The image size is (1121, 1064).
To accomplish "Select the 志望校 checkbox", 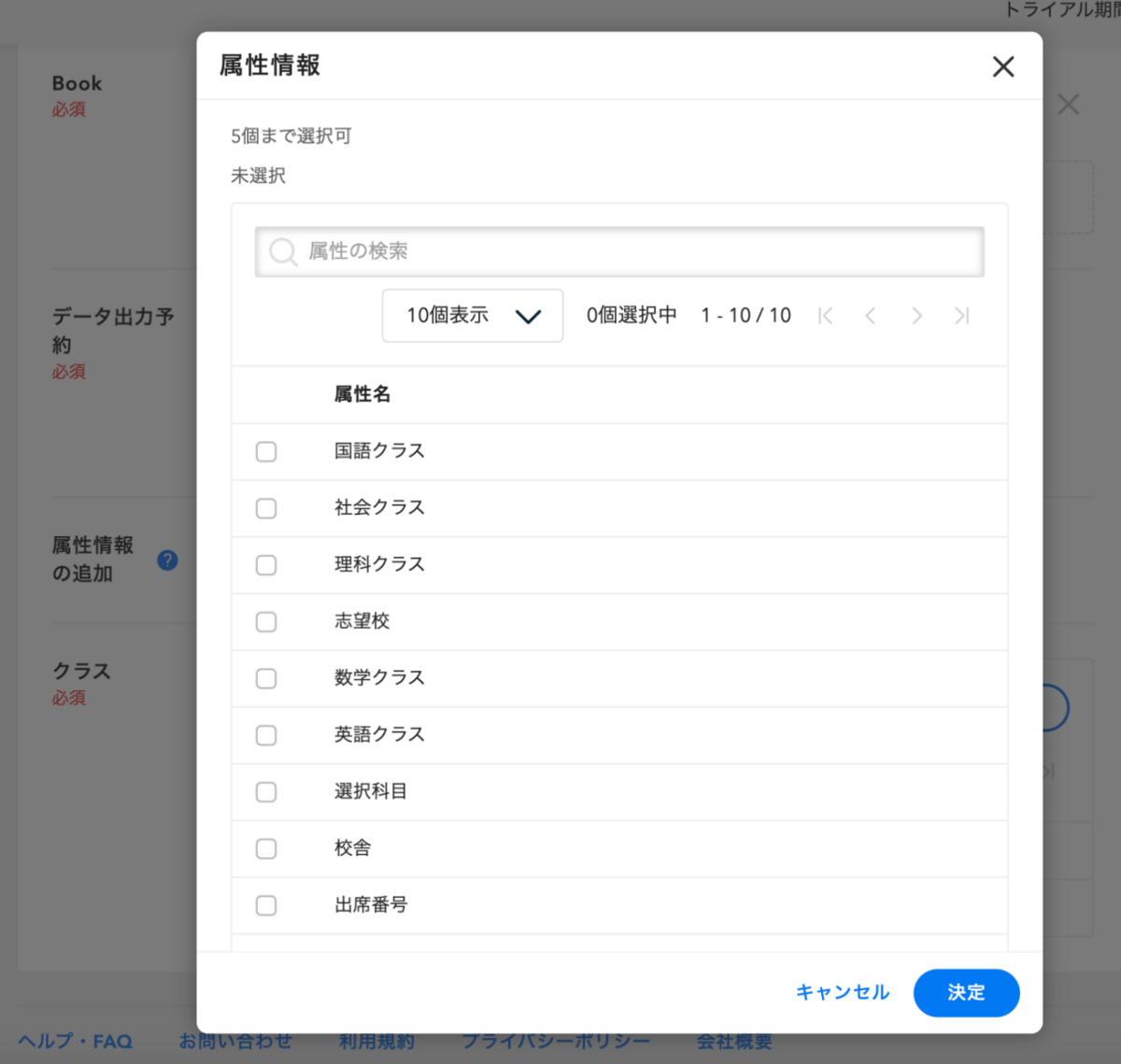I will point(266,622).
